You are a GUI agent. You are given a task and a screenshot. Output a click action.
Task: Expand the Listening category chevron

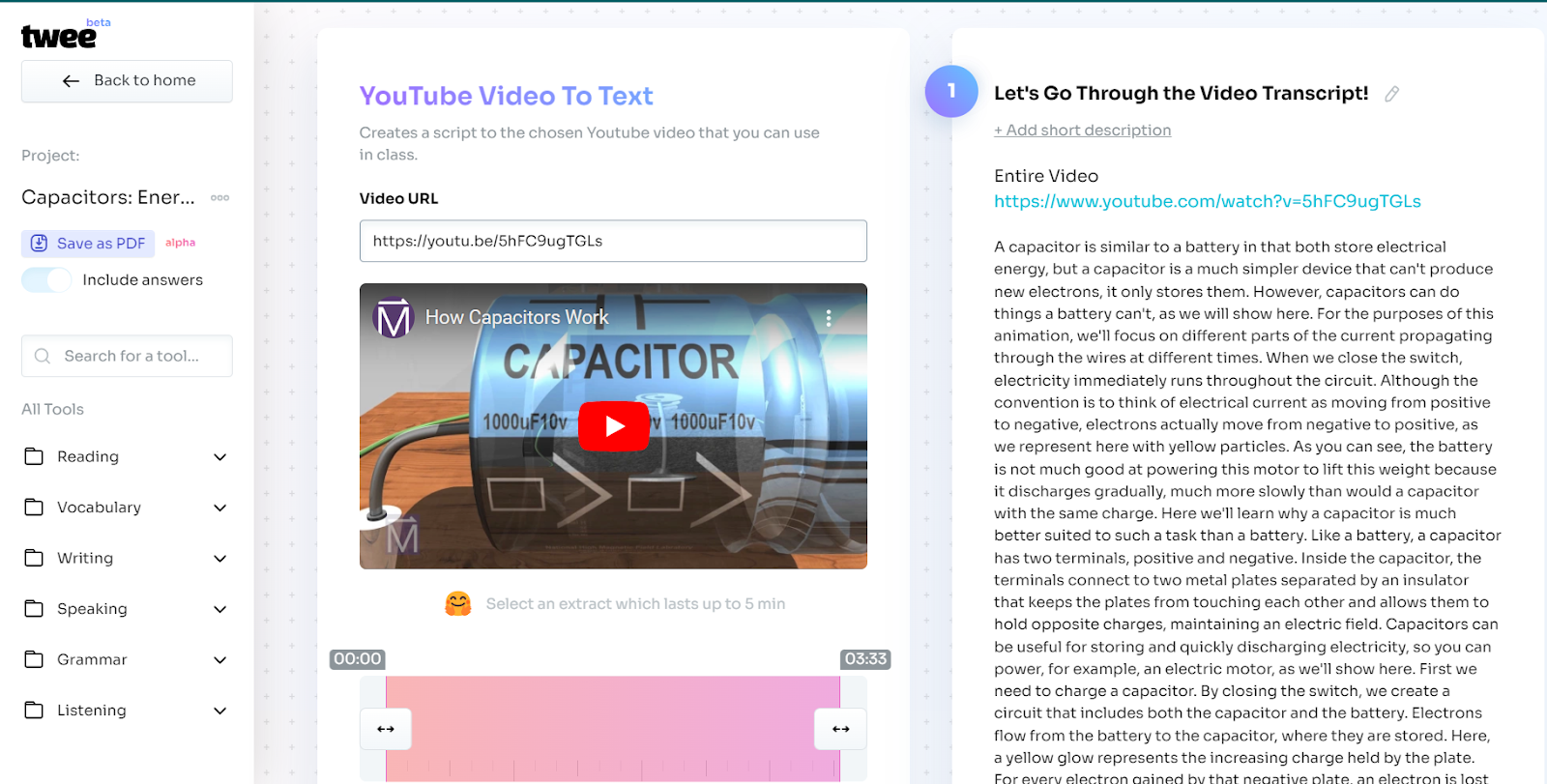coord(220,711)
